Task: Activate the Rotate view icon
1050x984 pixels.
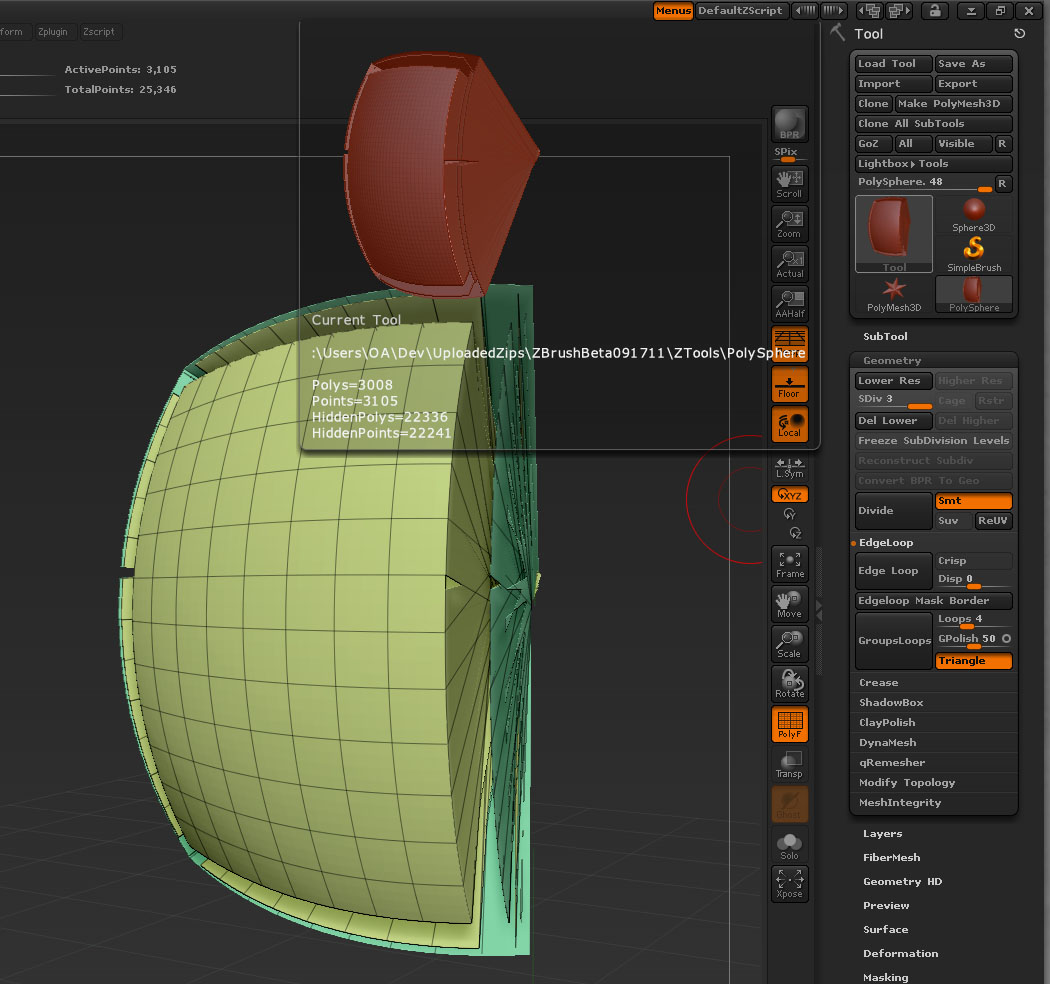Action: (x=790, y=684)
